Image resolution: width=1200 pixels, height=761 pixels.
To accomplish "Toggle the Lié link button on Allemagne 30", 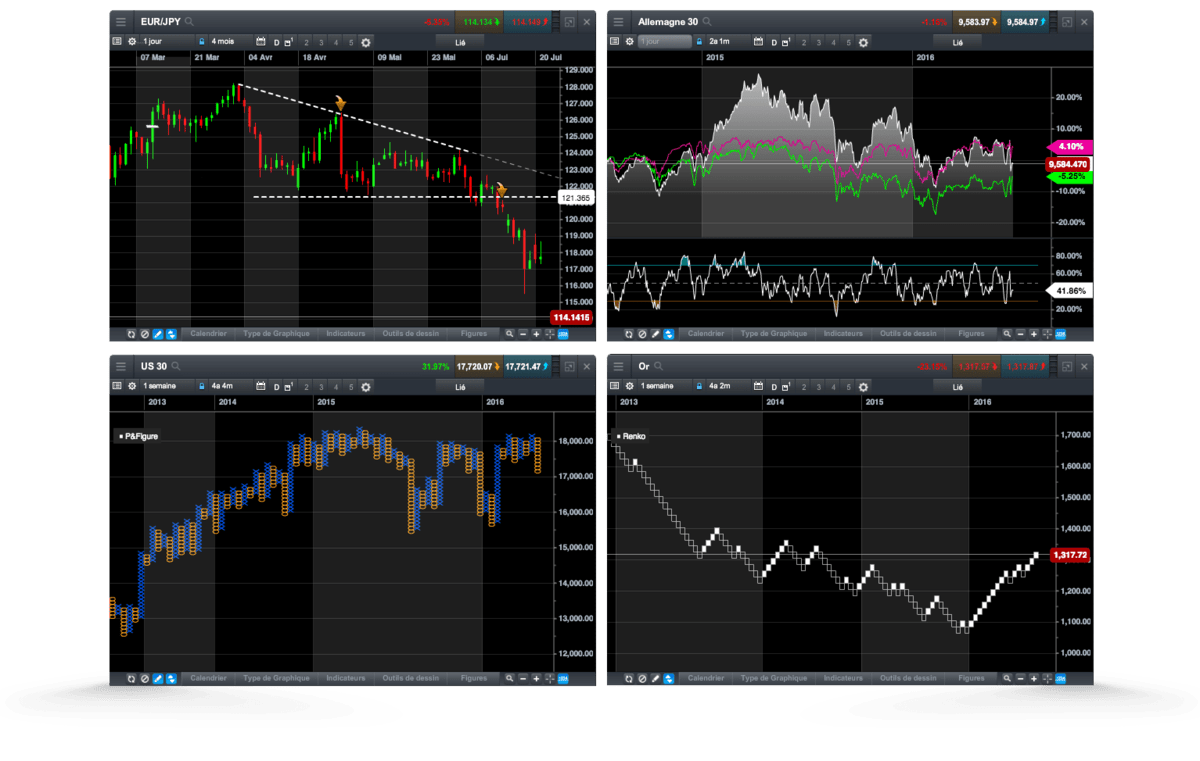I will tap(958, 42).
